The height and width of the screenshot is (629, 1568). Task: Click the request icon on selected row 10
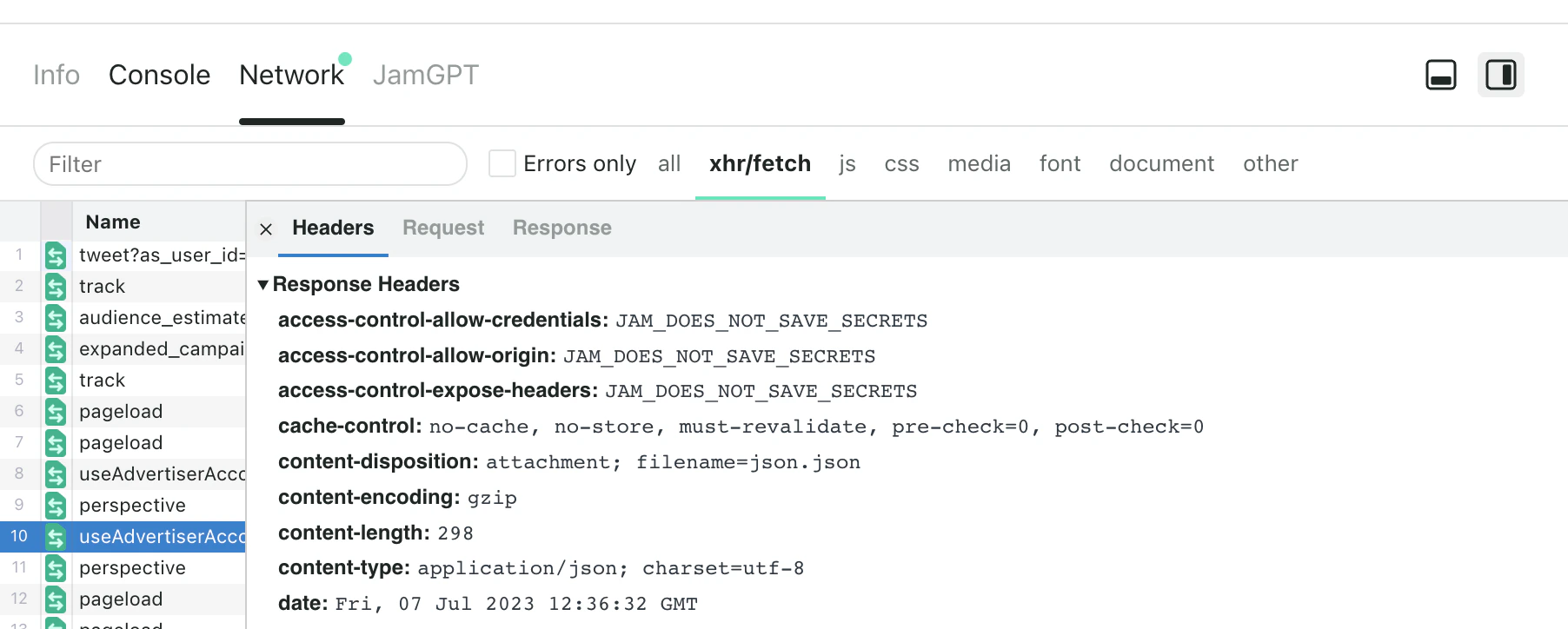coord(56,537)
